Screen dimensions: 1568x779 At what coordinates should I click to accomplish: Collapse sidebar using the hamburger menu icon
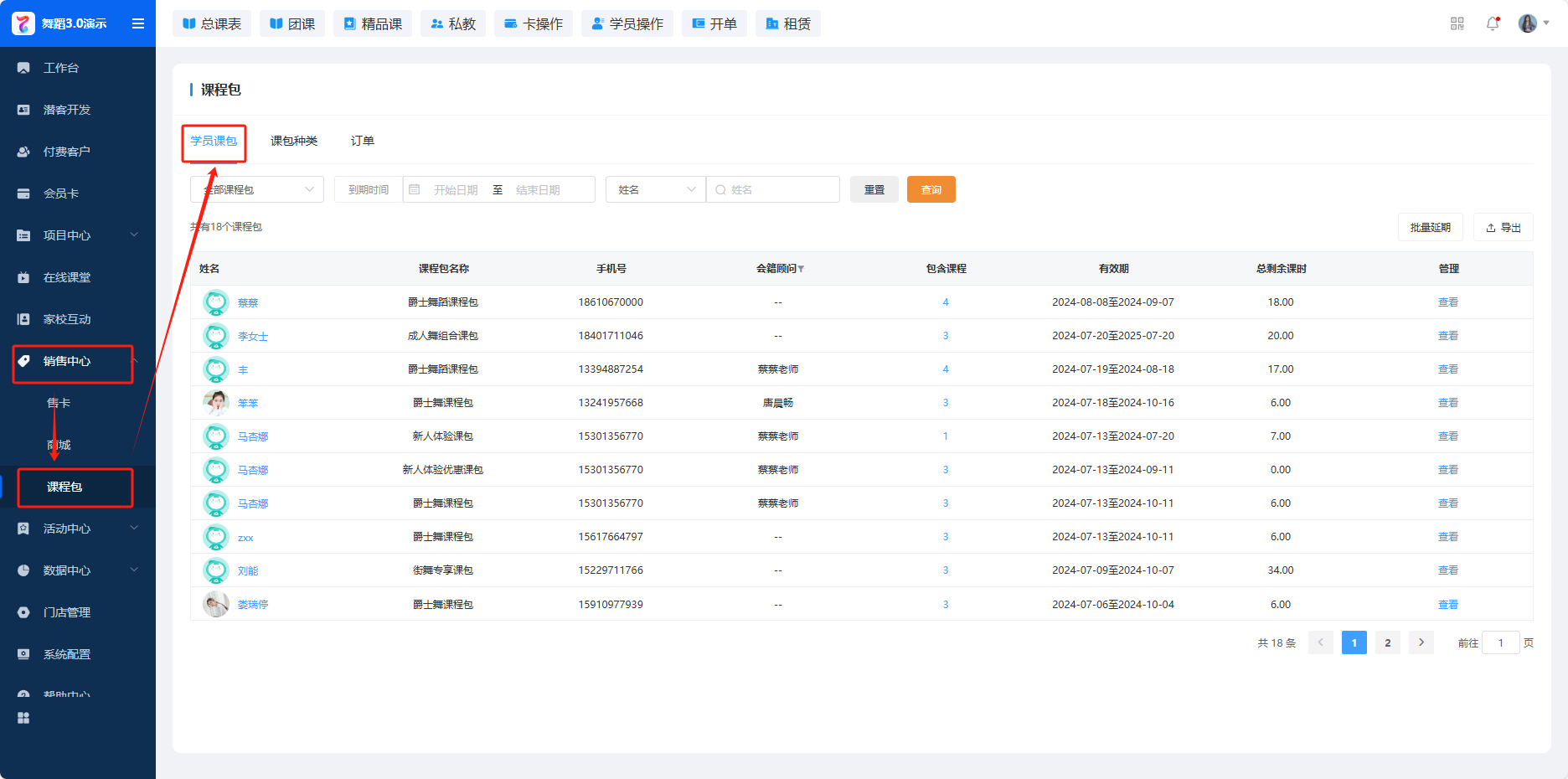pos(138,23)
